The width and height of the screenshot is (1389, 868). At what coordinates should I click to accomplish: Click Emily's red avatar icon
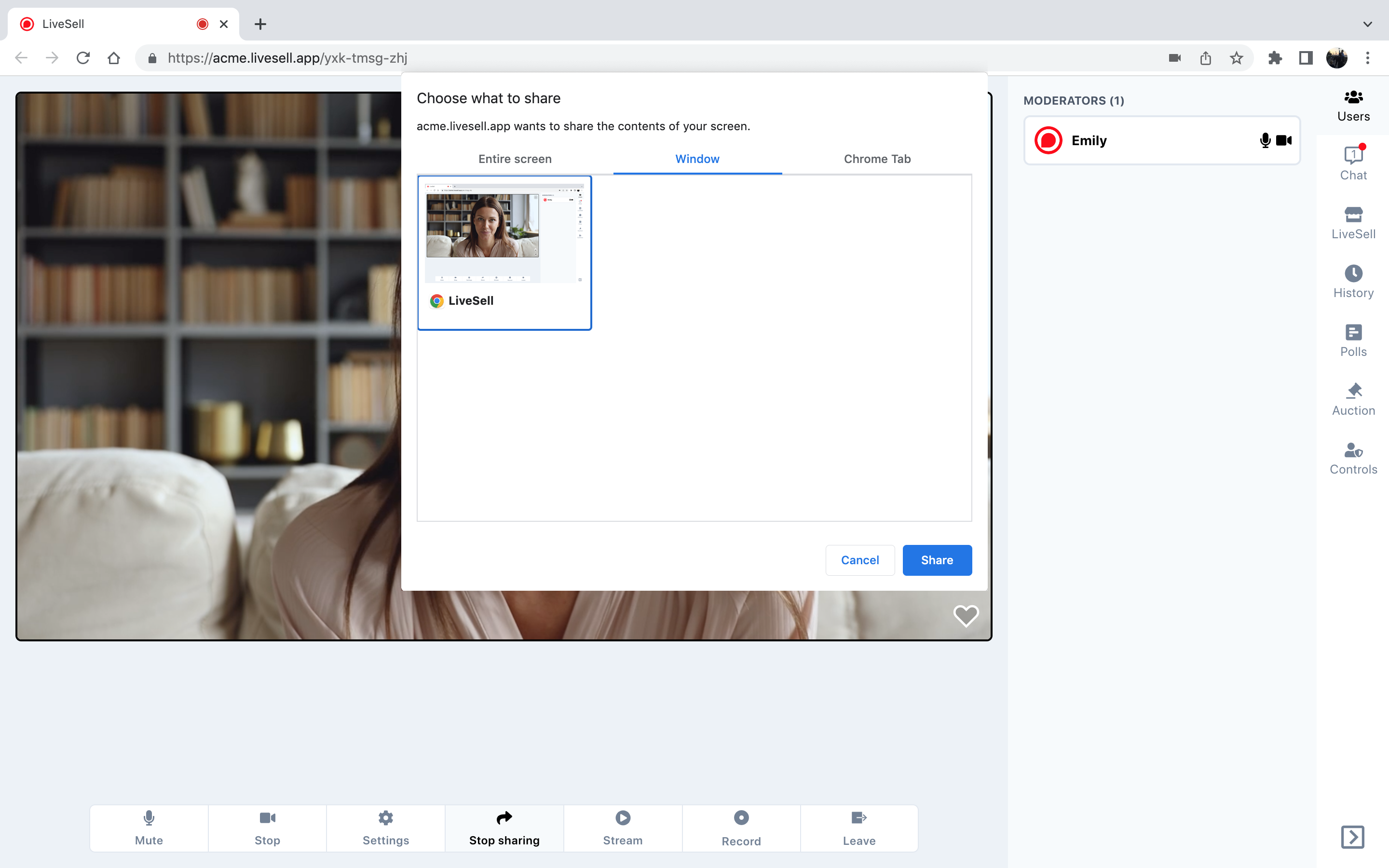pos(1048,141)
